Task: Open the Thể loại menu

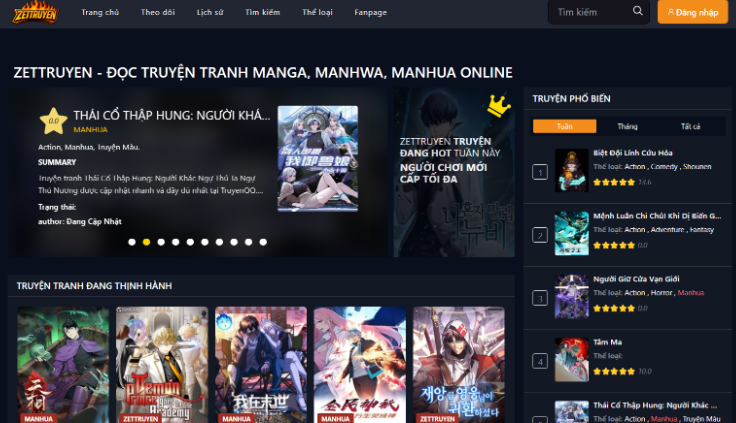Action: tap(317, 12)
